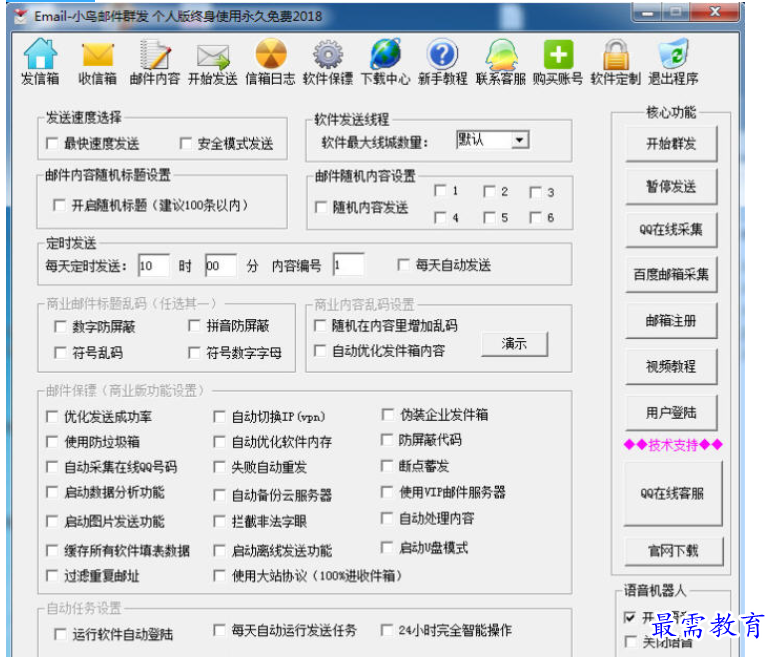
Task: Enable 最快速度发送 checkbox
Action: click(x=52, y=143)
